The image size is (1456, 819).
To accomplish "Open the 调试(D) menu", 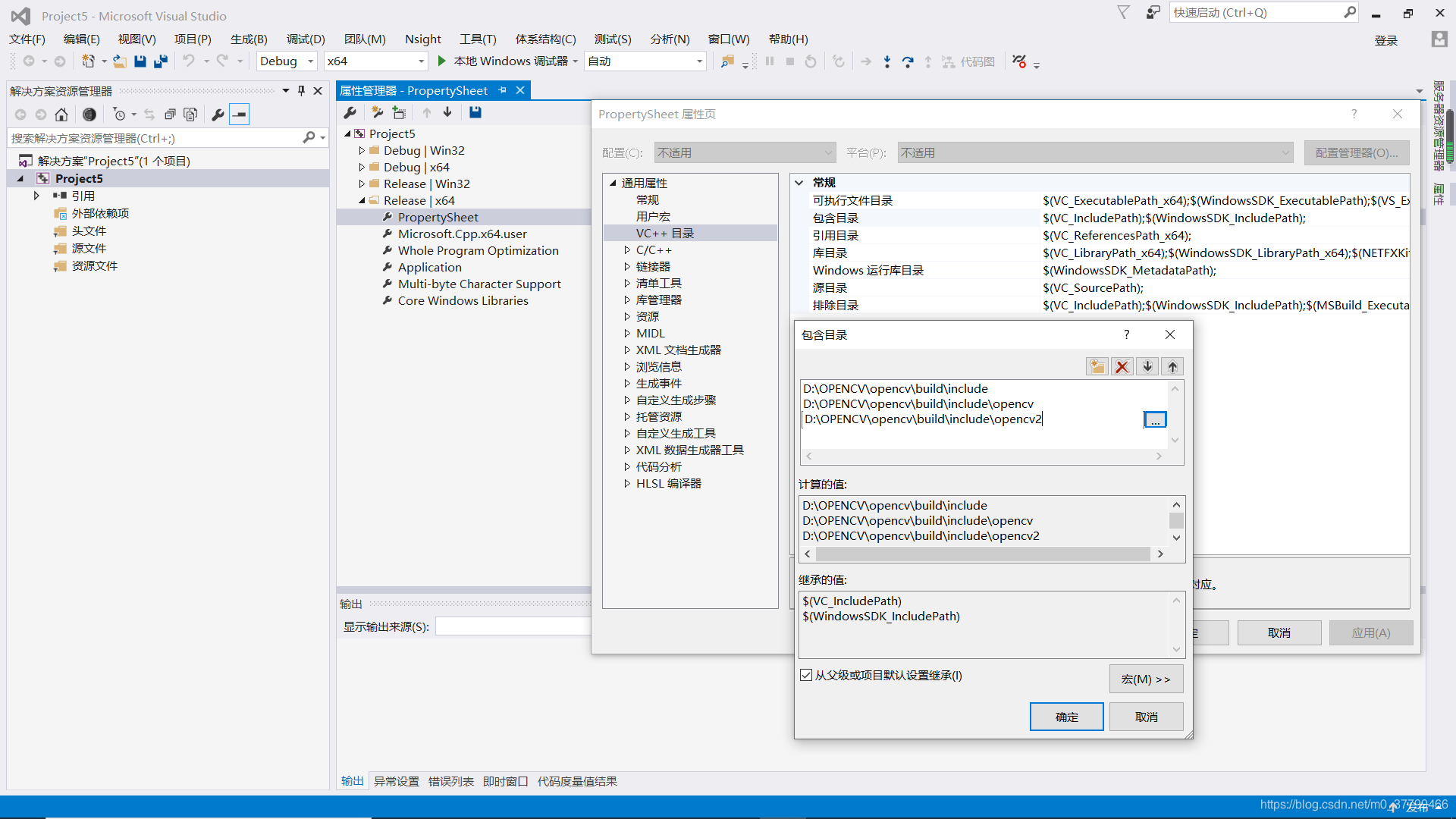I will click(x=306, y=39).
